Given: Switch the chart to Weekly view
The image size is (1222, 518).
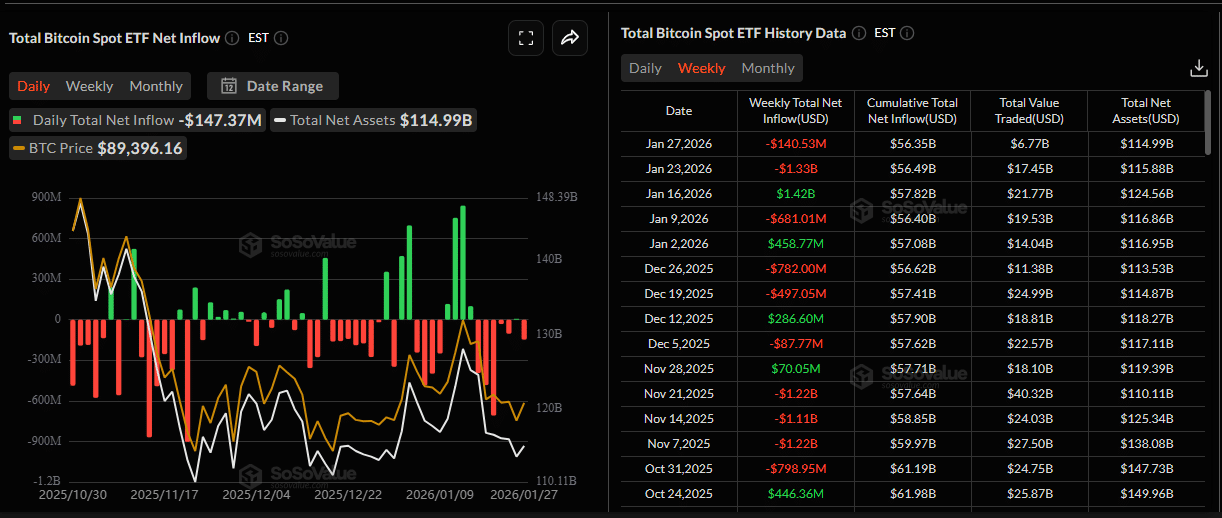Looking at the screenshot, I should pos(89,86).
